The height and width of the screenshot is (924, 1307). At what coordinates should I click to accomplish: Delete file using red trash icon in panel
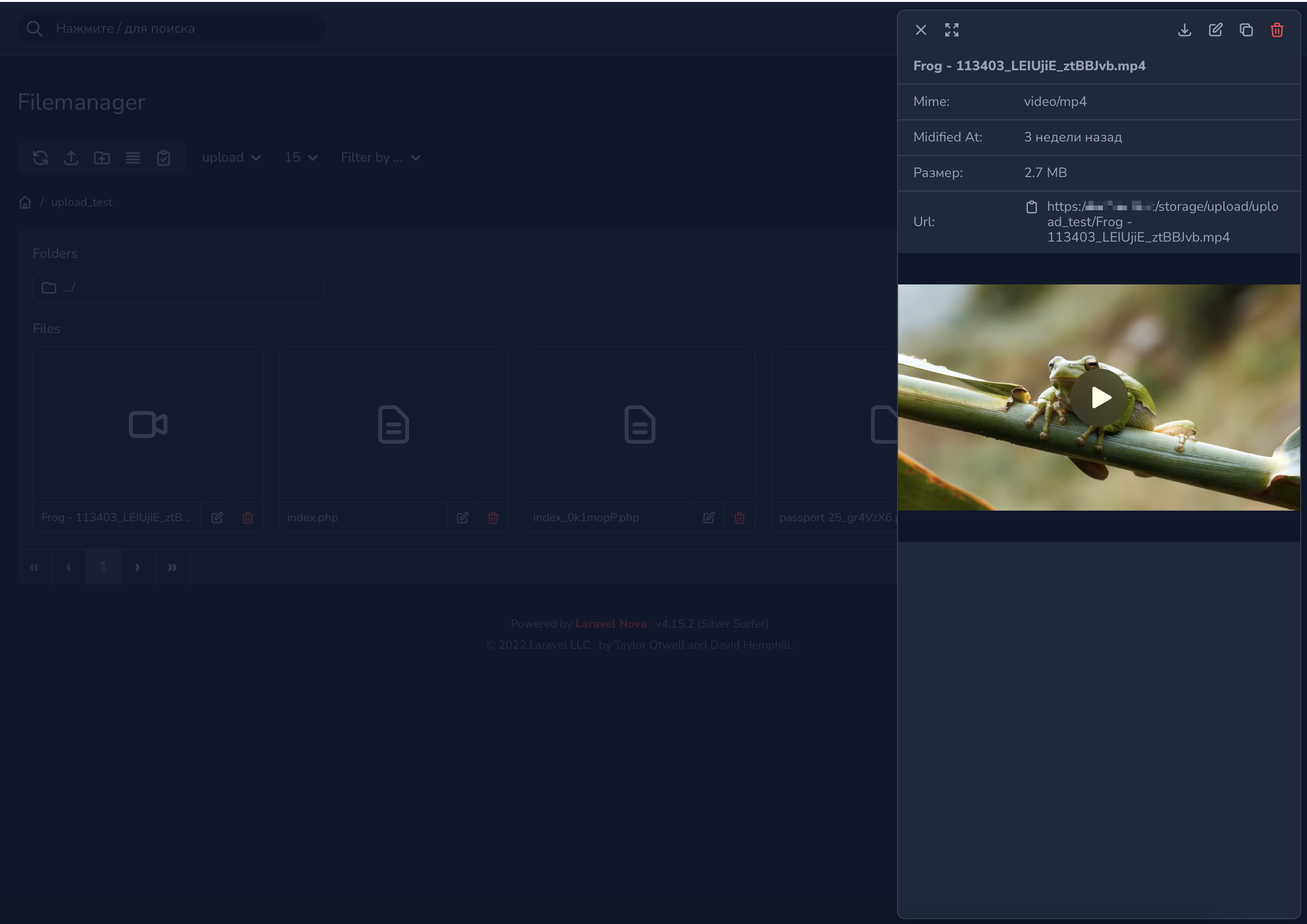(x=1276, y=30)
